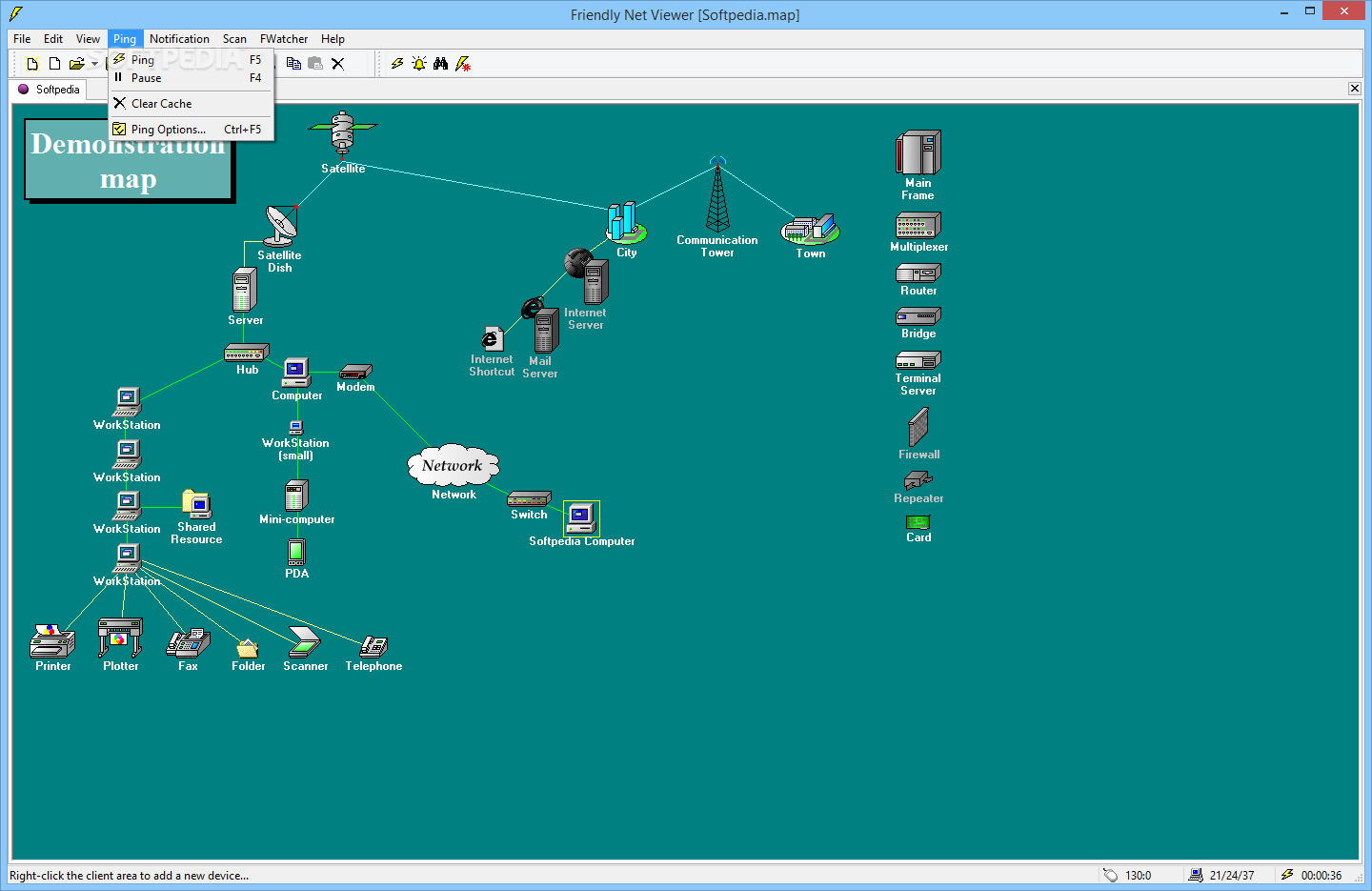
Task: Select the Shared Resource icon
Action: click(196, 504)
